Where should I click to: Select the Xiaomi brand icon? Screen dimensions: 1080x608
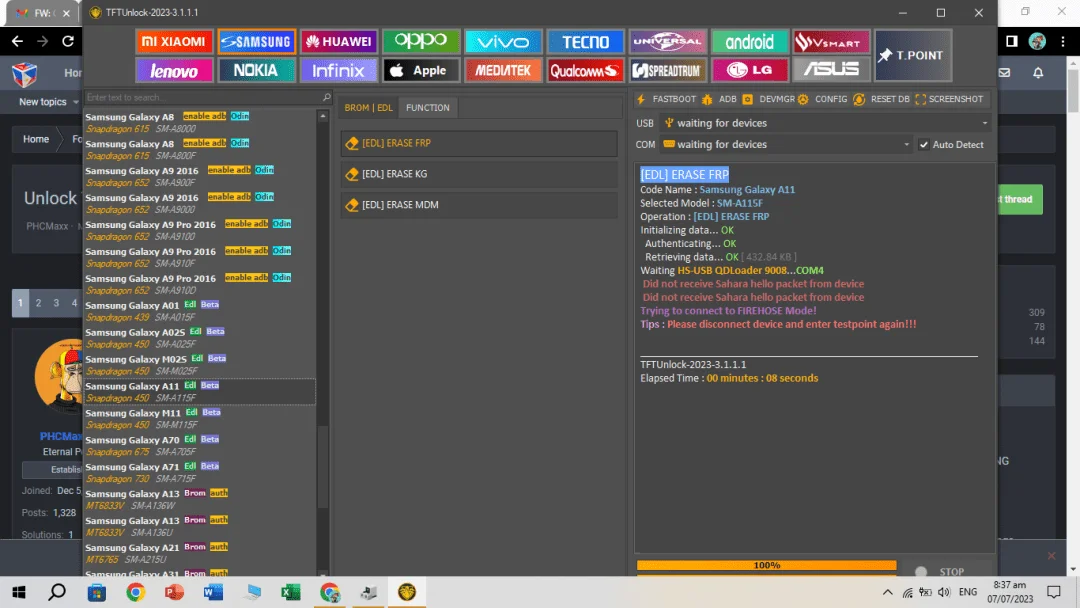[174, 41]
